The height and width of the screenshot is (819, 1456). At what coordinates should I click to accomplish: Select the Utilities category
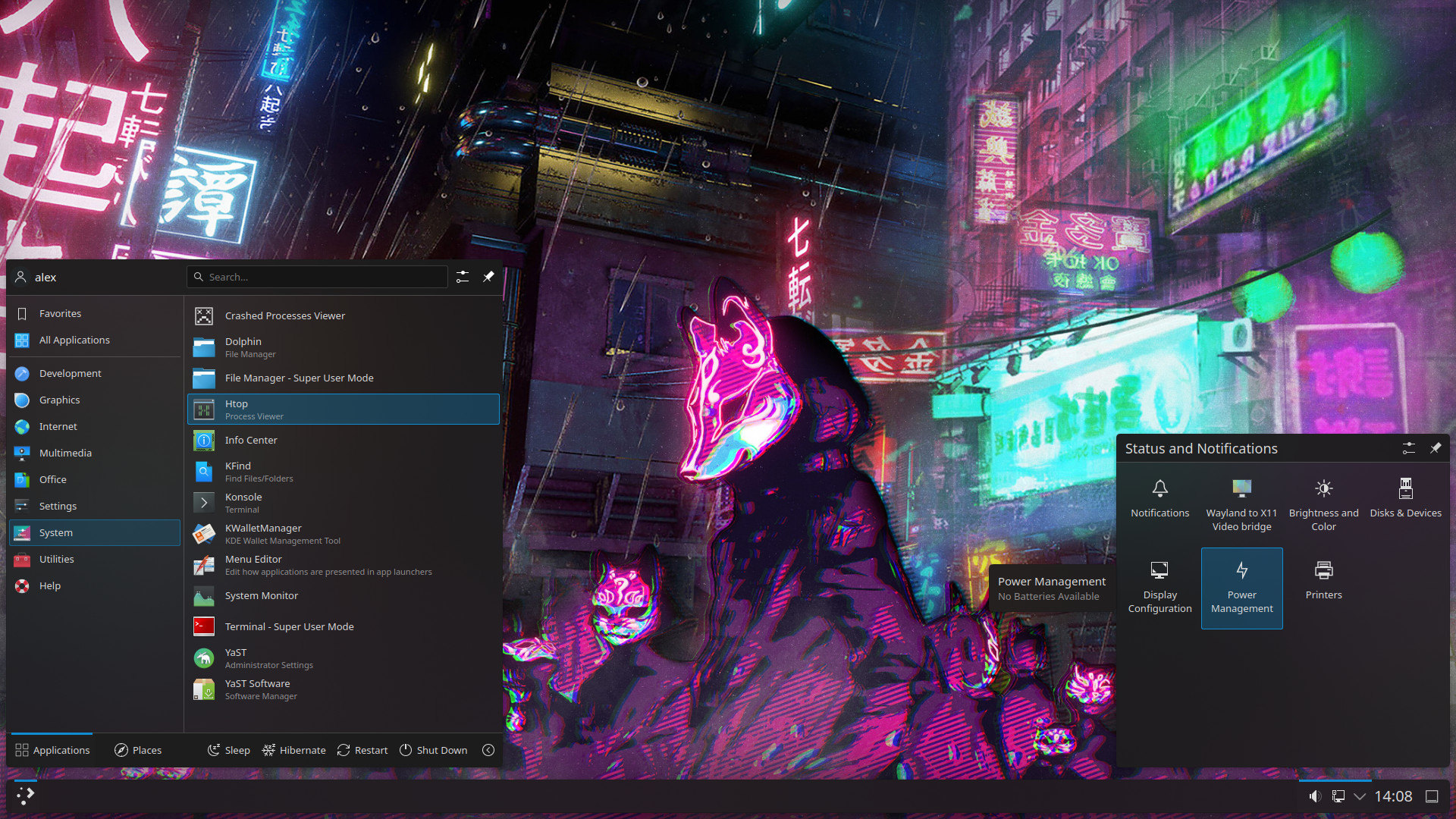click(x=95, y=559)
